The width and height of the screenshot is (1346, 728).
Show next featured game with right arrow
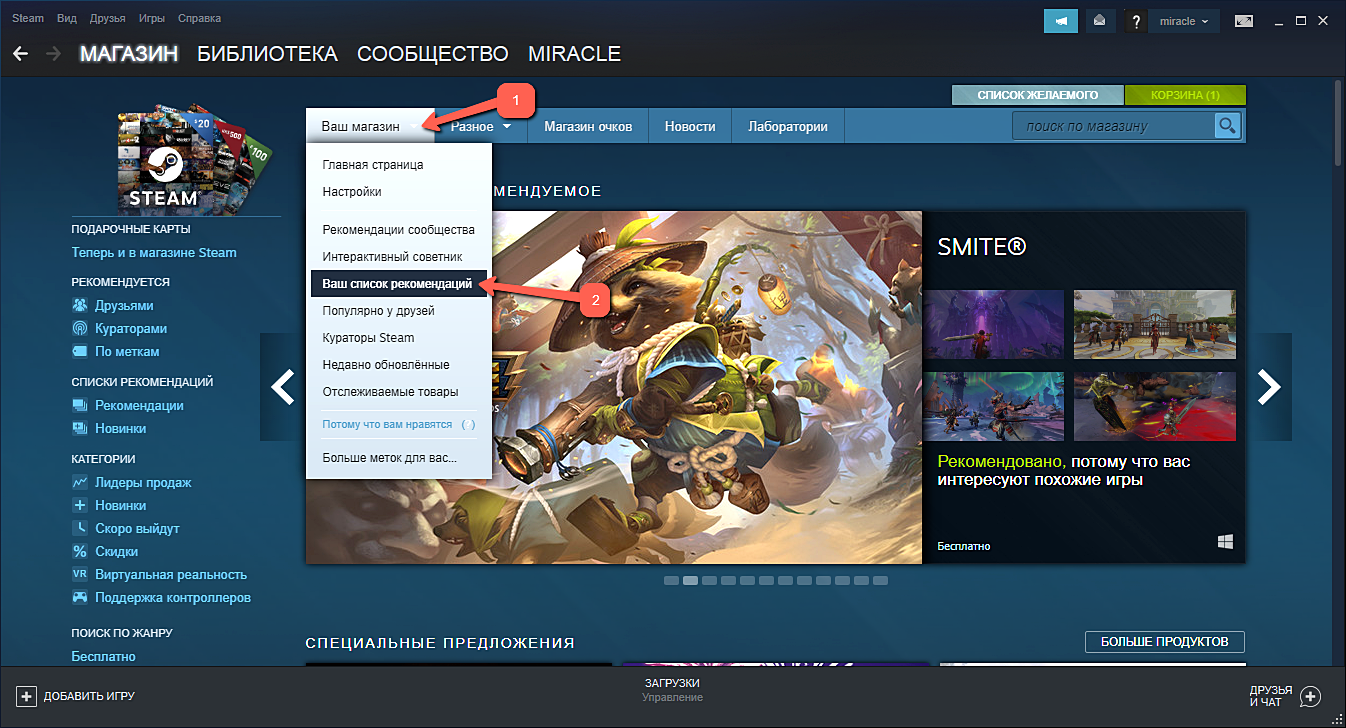[1268, 387]
